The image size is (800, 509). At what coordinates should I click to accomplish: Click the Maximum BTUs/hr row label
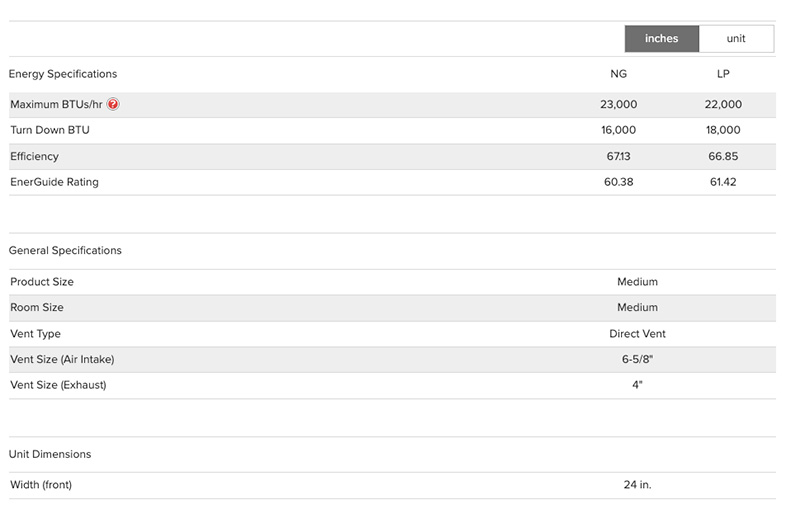[x=56, y=104]
